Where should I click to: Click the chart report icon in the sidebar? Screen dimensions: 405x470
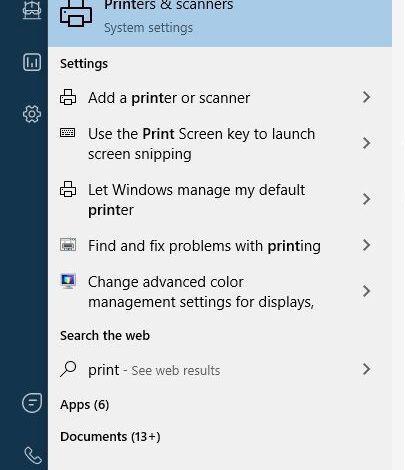(x=32, y=62)
